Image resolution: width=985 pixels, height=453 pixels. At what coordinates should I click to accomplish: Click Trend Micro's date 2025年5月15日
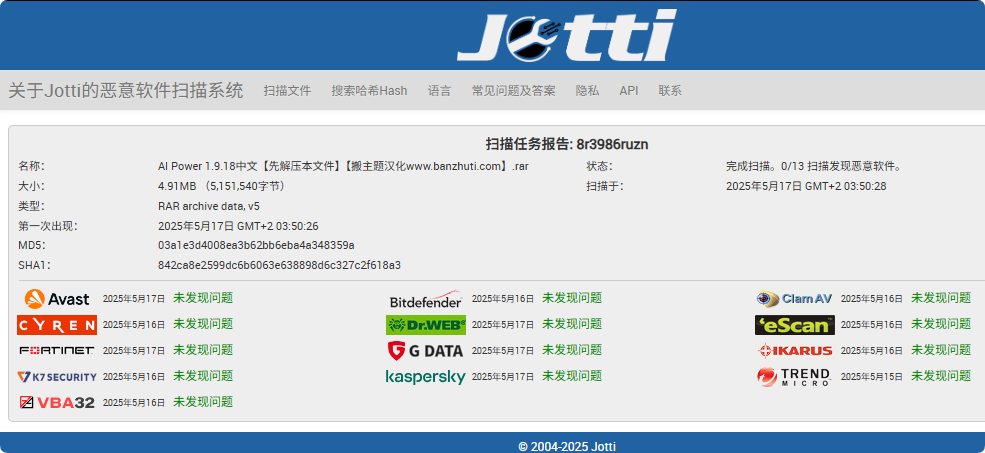[x=872, y=376]
